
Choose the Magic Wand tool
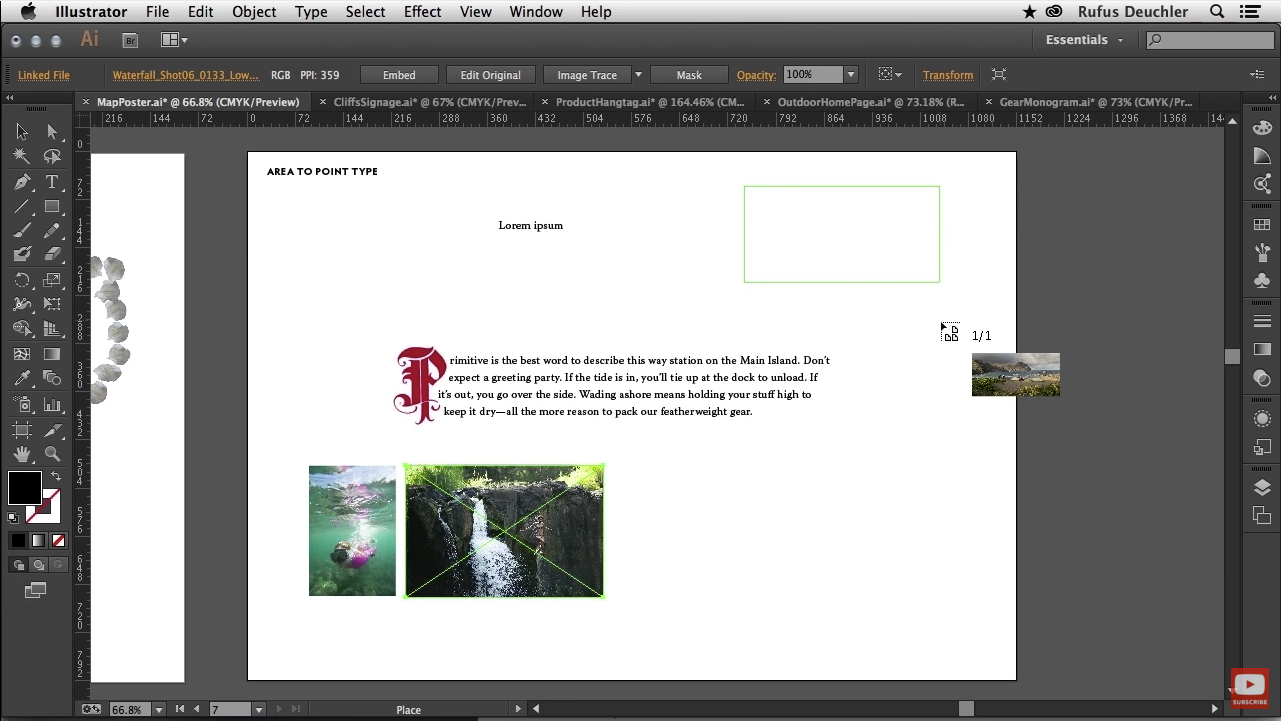pos(22,157)
